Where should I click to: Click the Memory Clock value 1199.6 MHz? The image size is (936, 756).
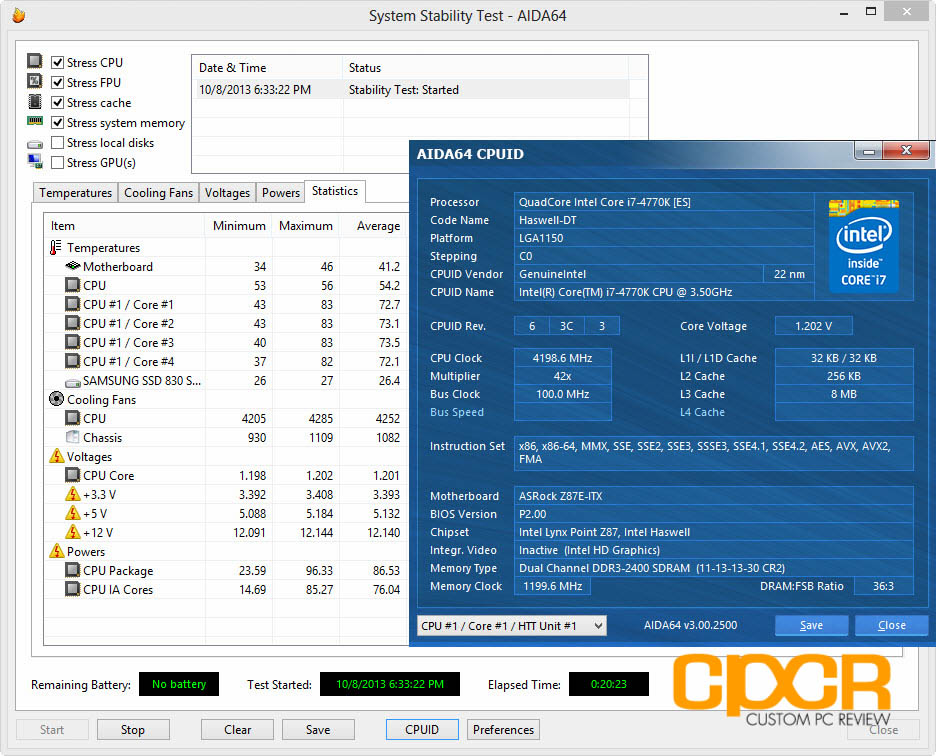pos(553,586)
